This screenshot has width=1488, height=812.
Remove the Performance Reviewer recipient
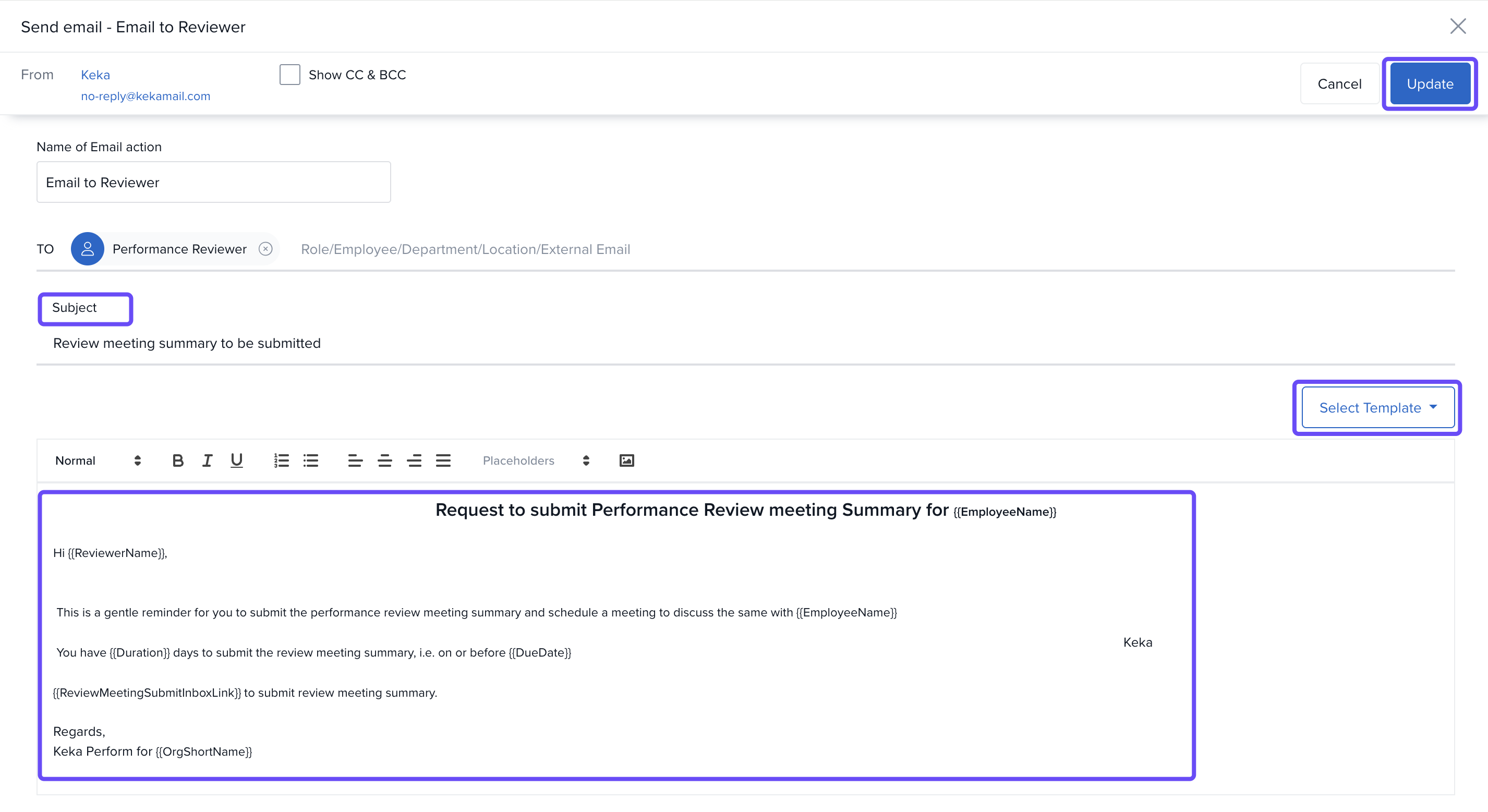tap(265, 249)
